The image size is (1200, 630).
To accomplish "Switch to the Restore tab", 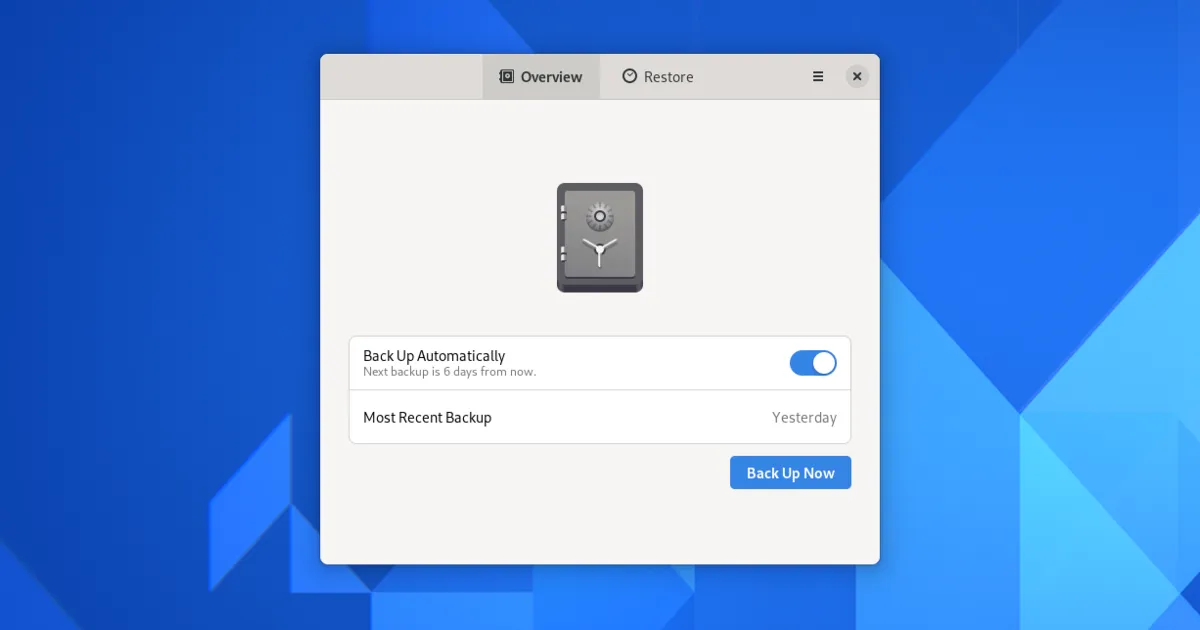I will (x=658, y=77).
